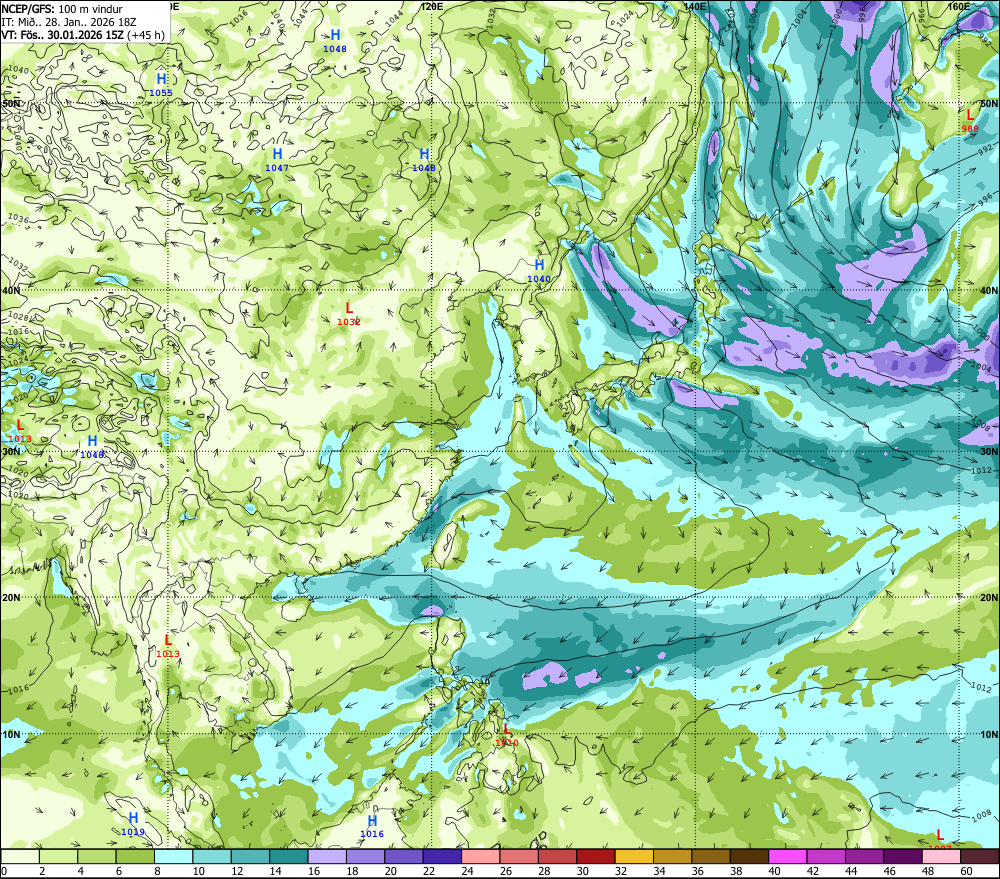Image resolution: width=1000 pixels, height=879 pixels.
Task: Click the valid time 'VT: Fös.. 30.01.2026 15Z'
Action: pyautogui.click(x=62, y=35)
